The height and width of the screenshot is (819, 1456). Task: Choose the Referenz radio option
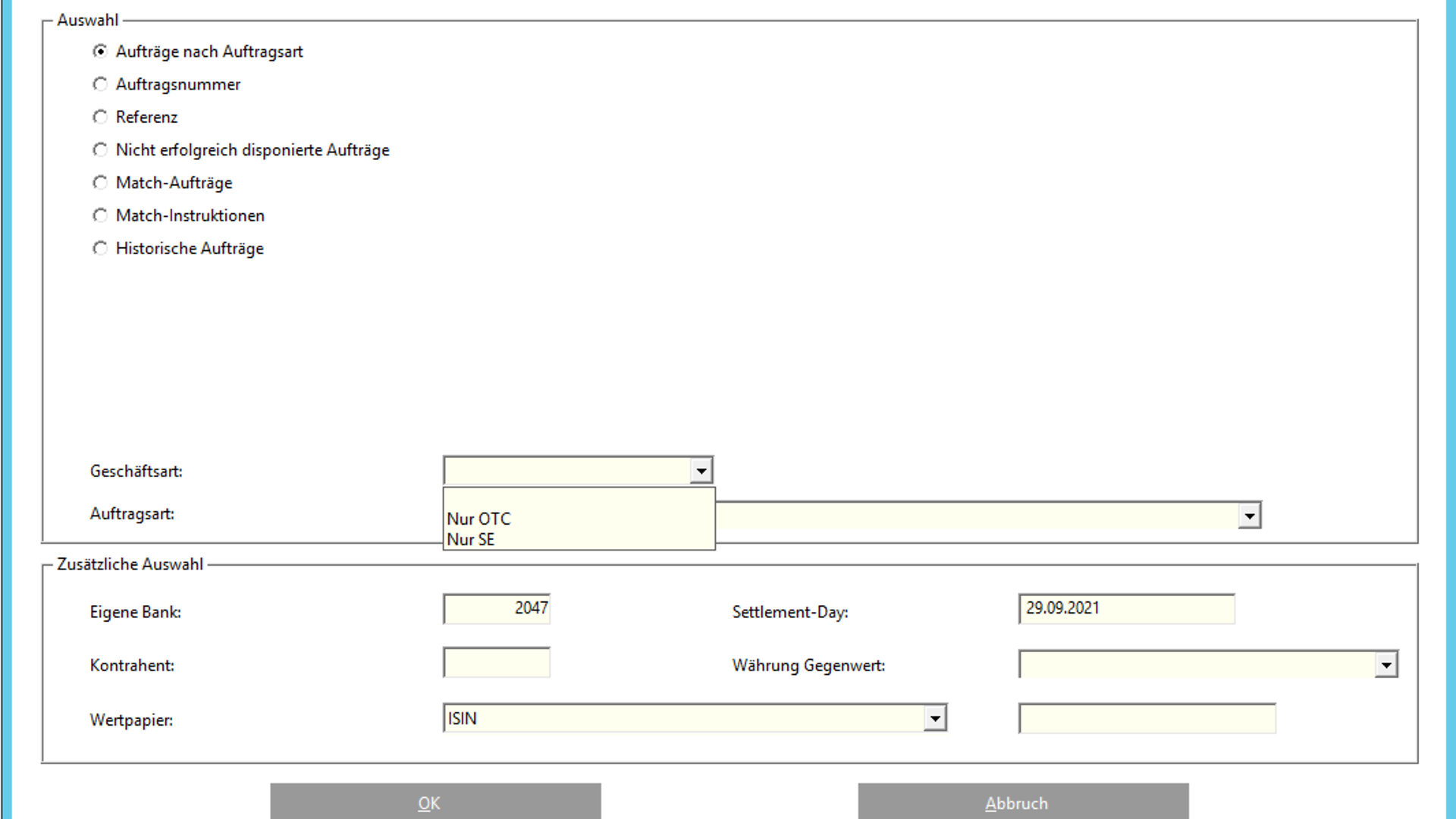(x=100, y=117)
